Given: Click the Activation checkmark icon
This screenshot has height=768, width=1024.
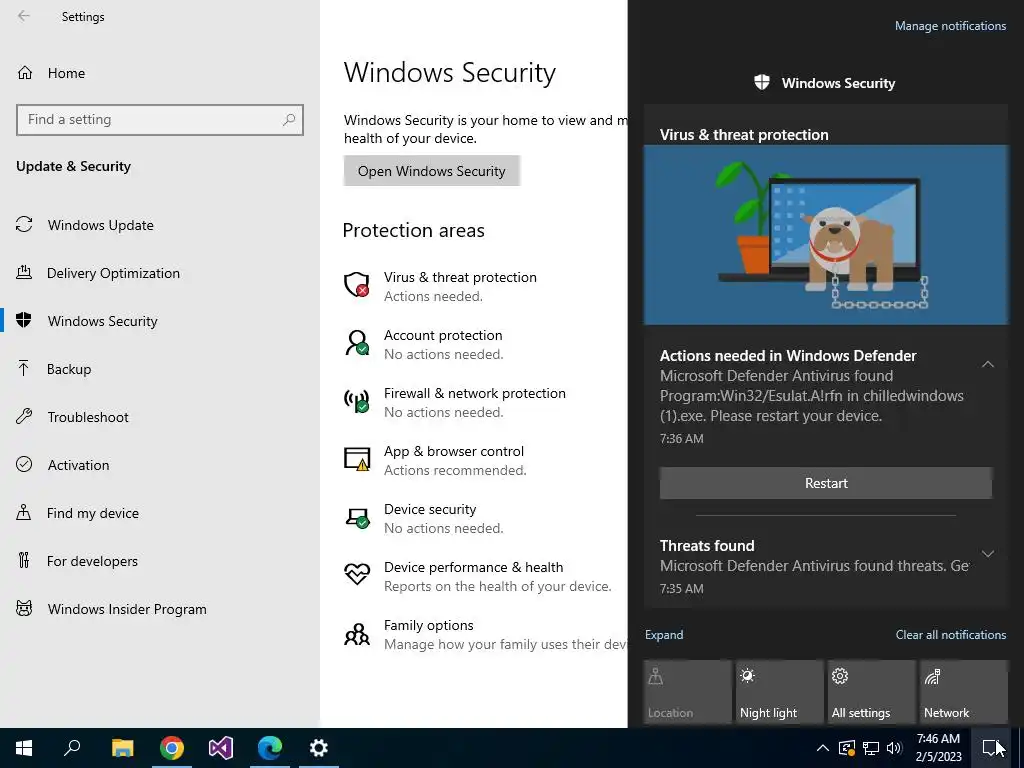Looking at the screenshot, I should pyautogui.click(x=24, y=464).
